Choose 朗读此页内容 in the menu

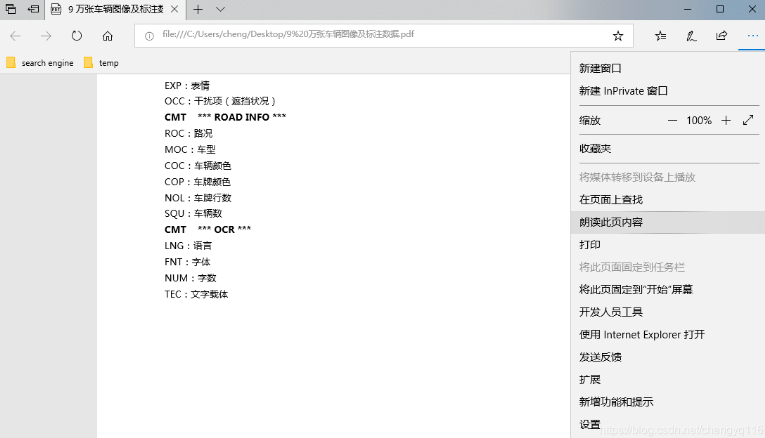click(667, 222)
